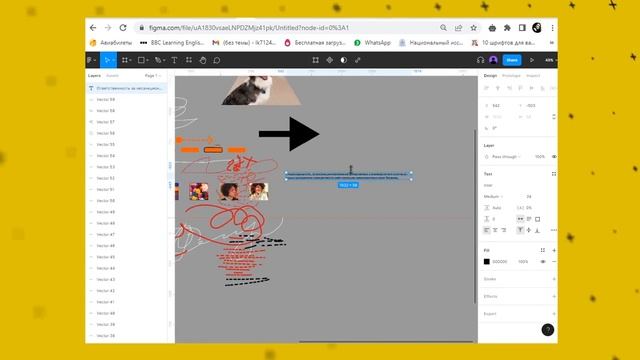The image size is (640, 360).
Task: Set text align center
Action: pos(495,230)
